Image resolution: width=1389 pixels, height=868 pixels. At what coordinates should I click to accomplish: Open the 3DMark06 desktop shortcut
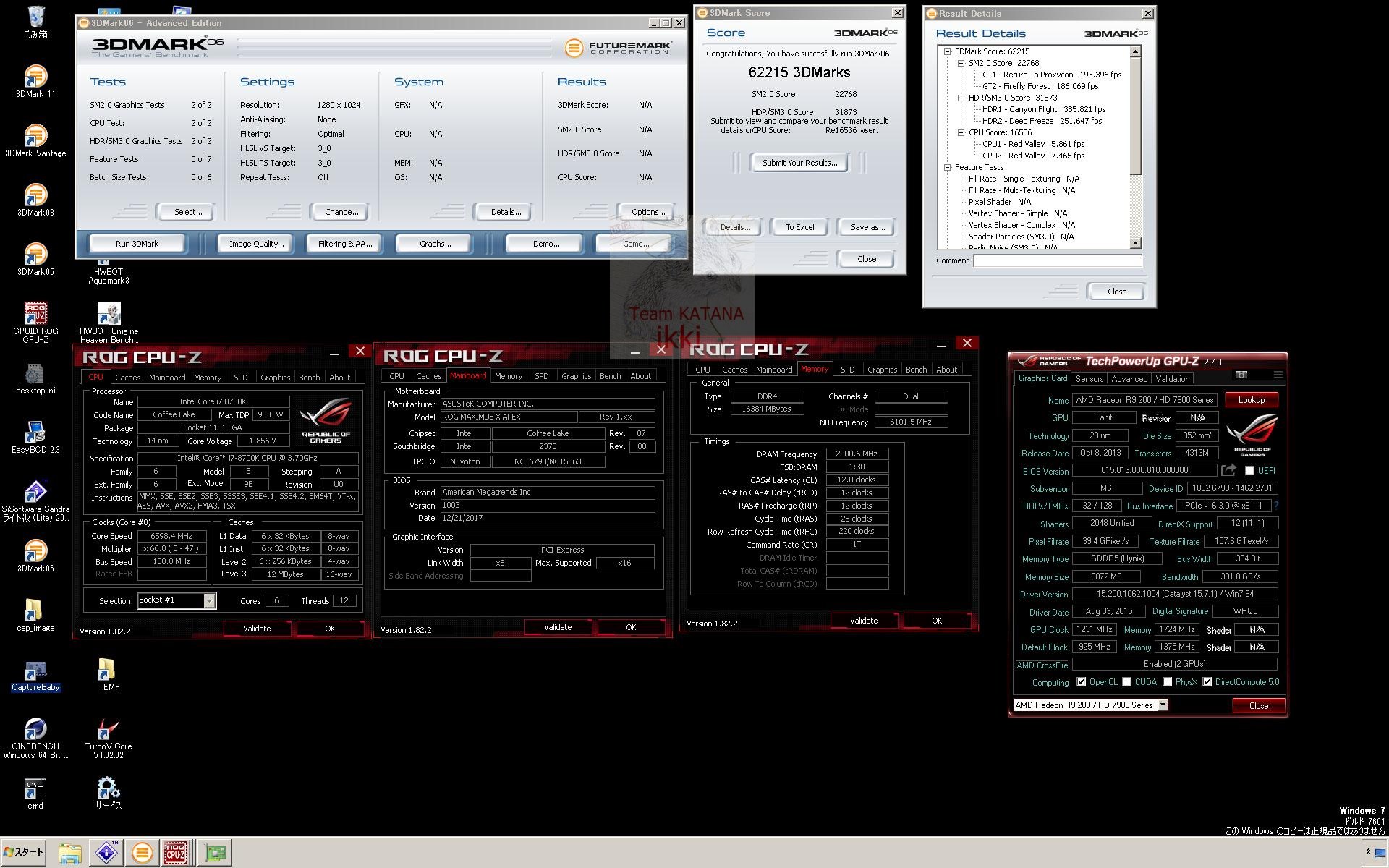tap(35, 556)
